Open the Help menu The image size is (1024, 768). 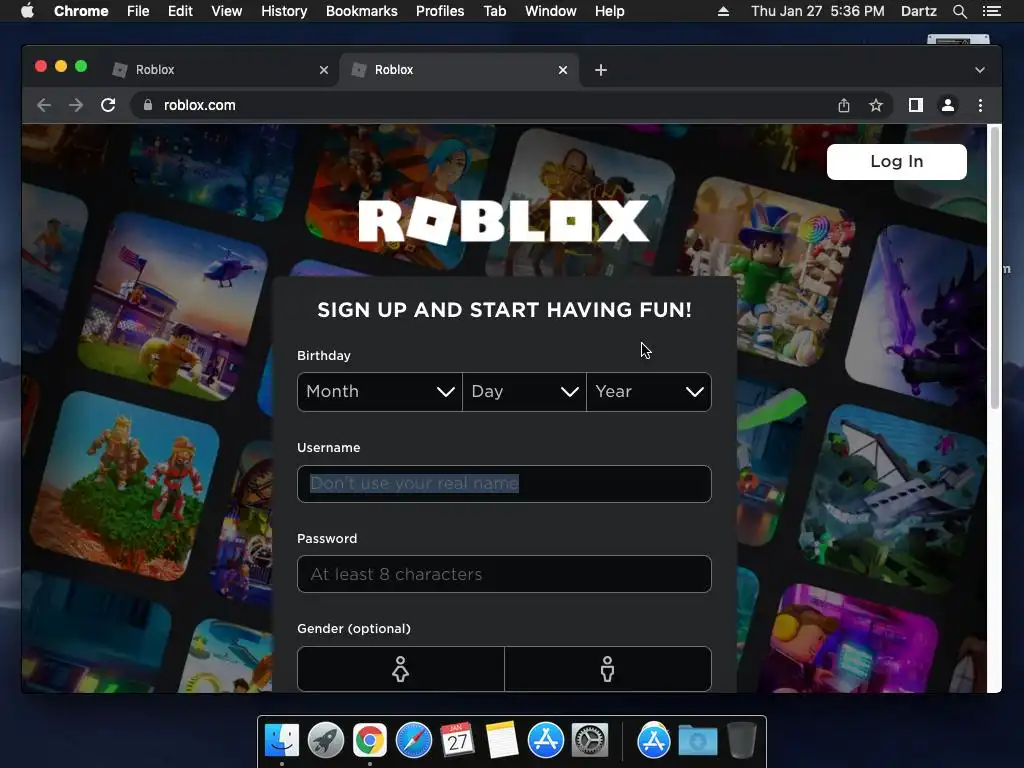[609, 11]
